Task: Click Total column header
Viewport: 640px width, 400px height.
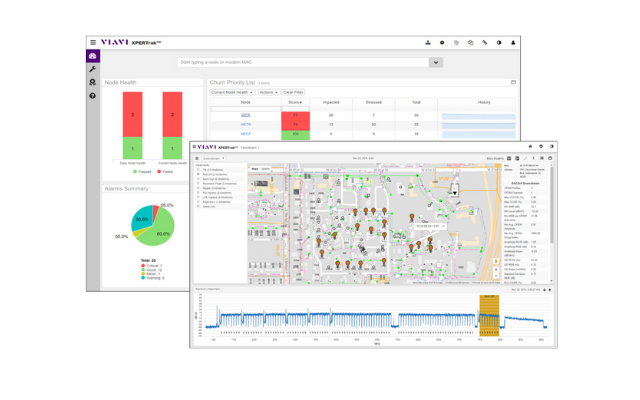Action: point(416,102)
